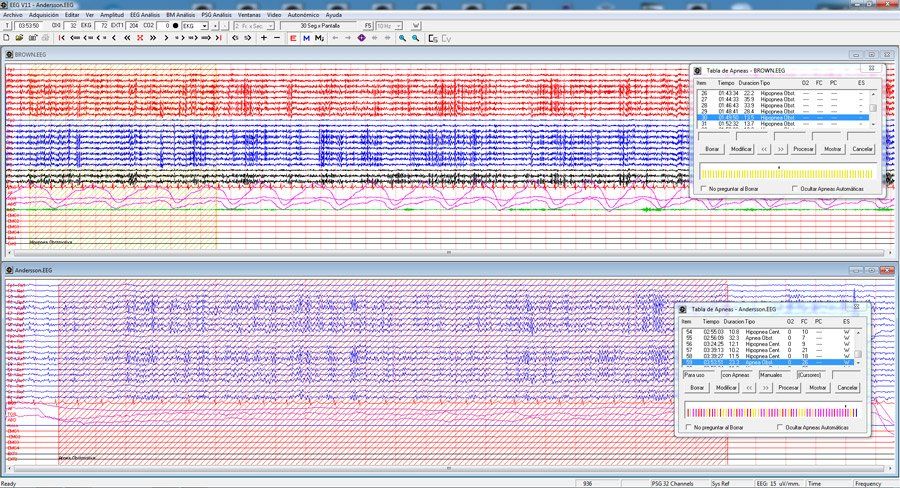The height and width of the screenshot is (488, 900).
Task: Click the red E montage icon
Action: 293,38
